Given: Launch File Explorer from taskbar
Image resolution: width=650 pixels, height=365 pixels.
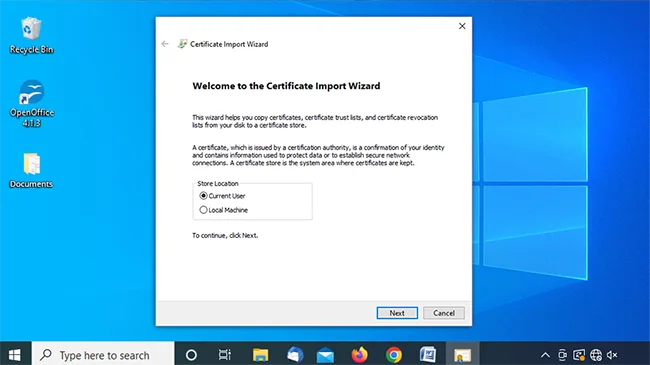Looking at the screenshot, I should coord(260,355).
